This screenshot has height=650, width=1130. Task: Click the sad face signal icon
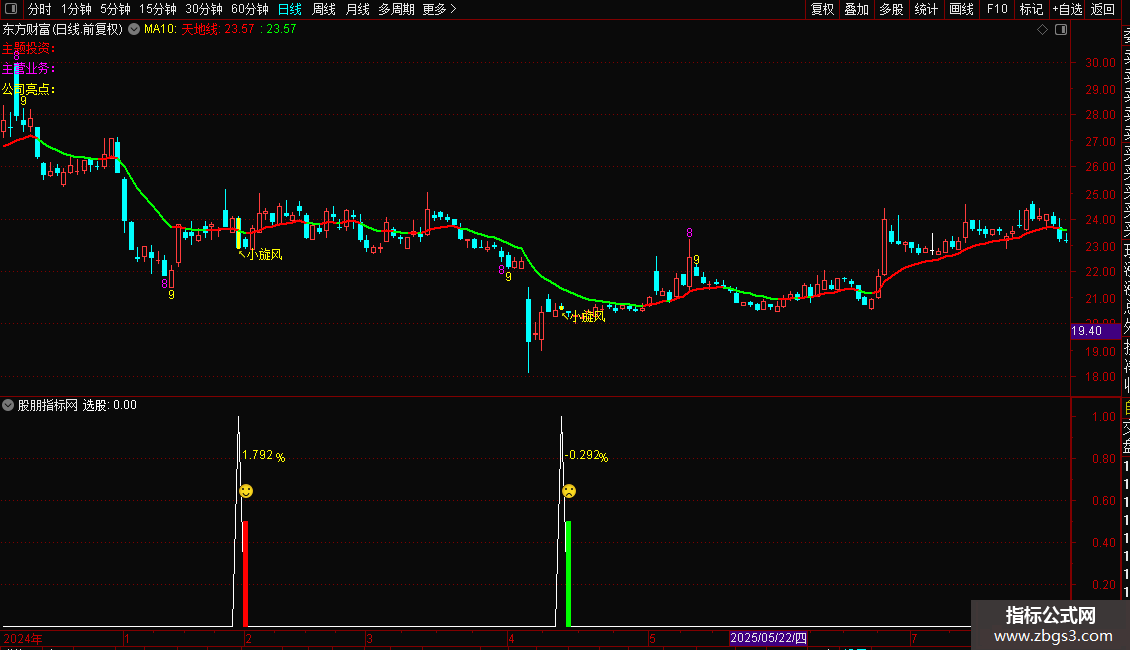(x=569, y=491)
